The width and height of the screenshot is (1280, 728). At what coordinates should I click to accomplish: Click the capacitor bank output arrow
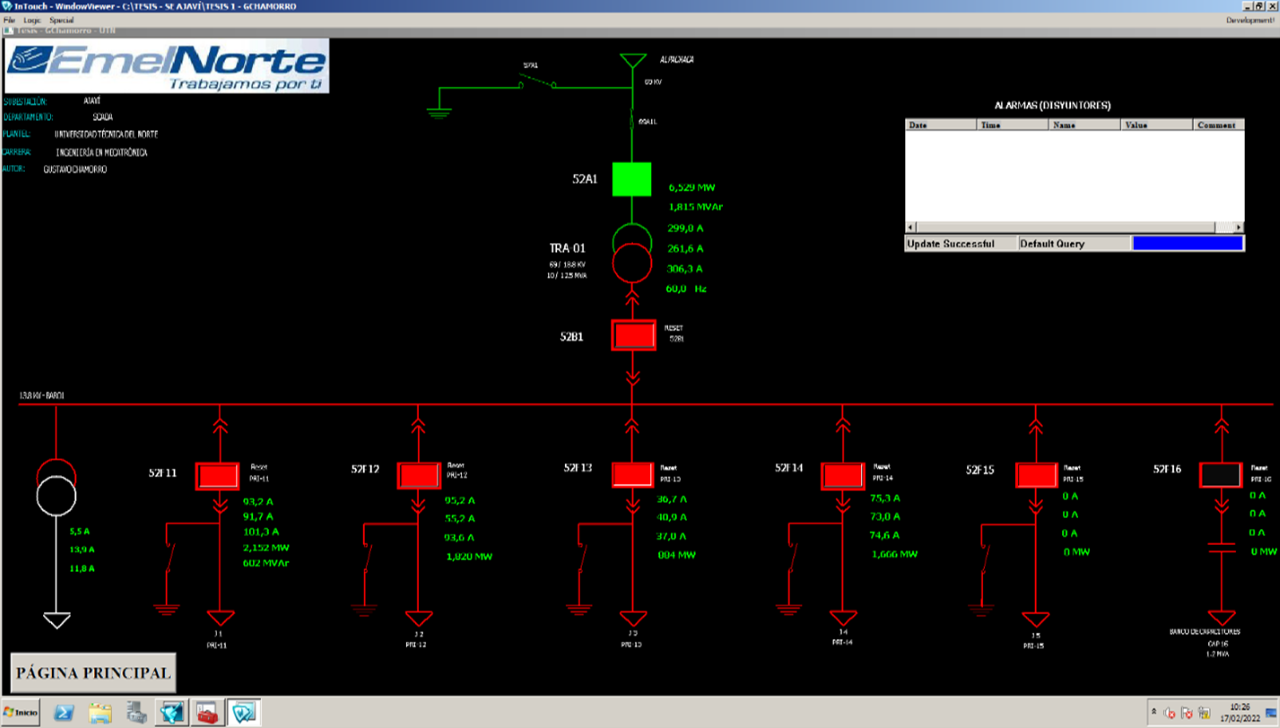1220,618
